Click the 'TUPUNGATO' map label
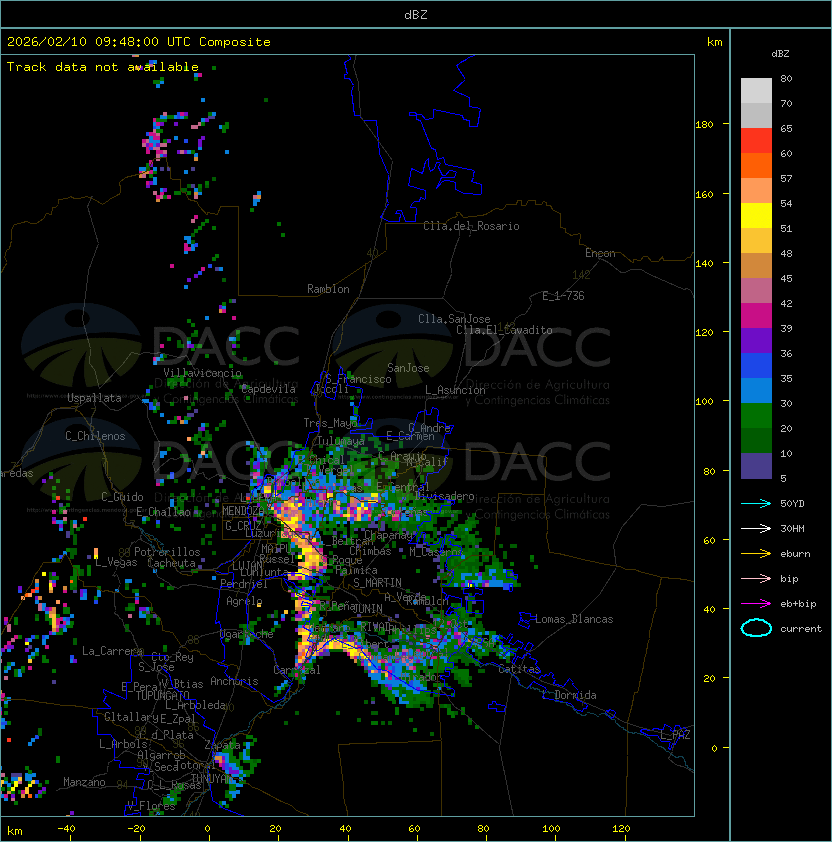Screen dimensions: 832x842 pos(162,695)
